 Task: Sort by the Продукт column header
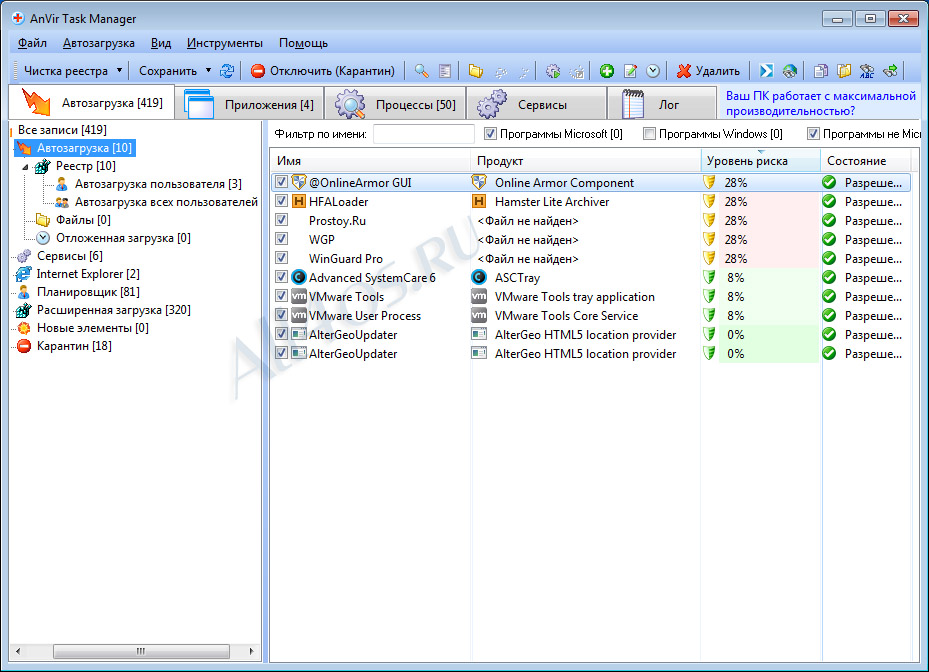click(586, 161)
